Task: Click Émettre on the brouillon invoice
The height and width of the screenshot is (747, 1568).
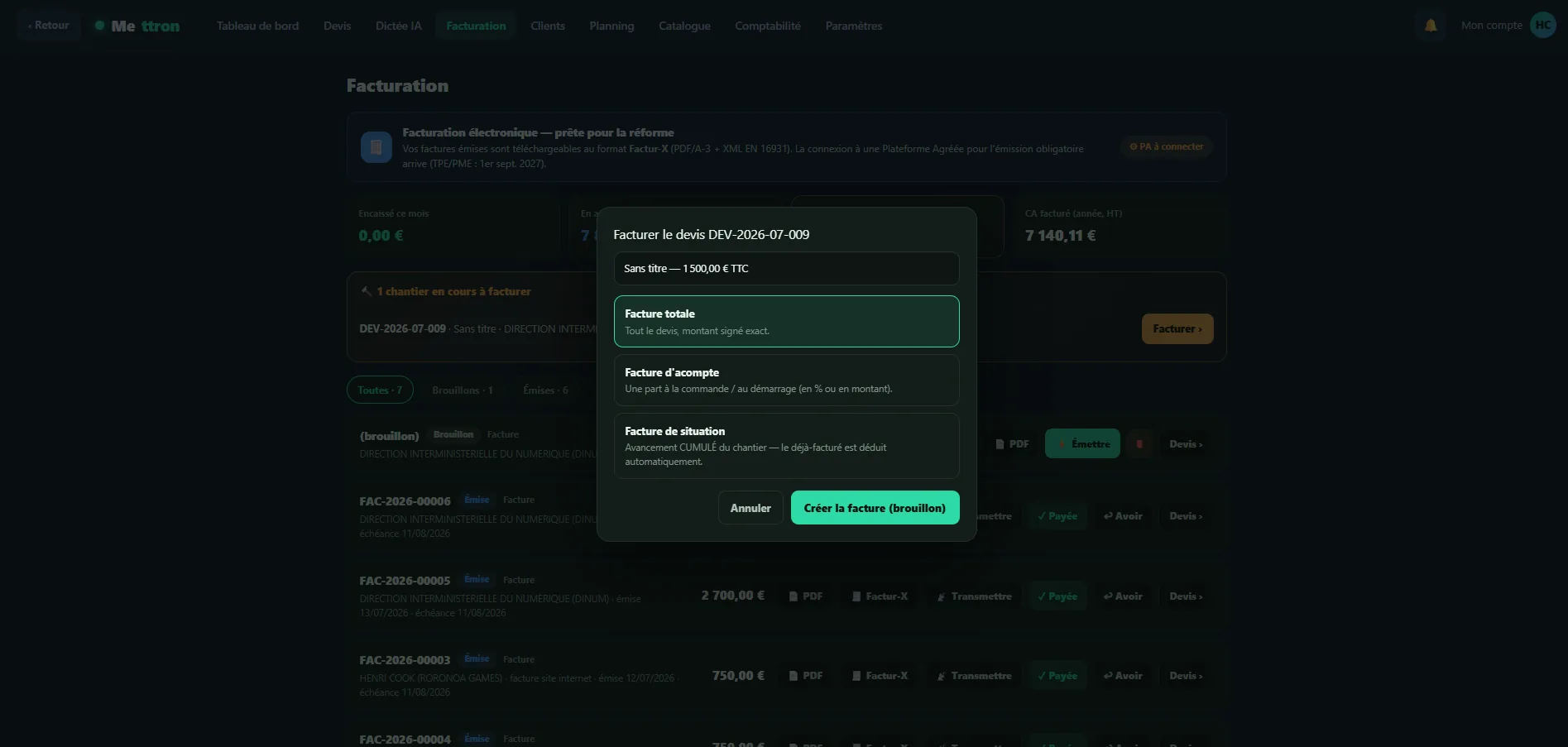Action: (1083, 444)
